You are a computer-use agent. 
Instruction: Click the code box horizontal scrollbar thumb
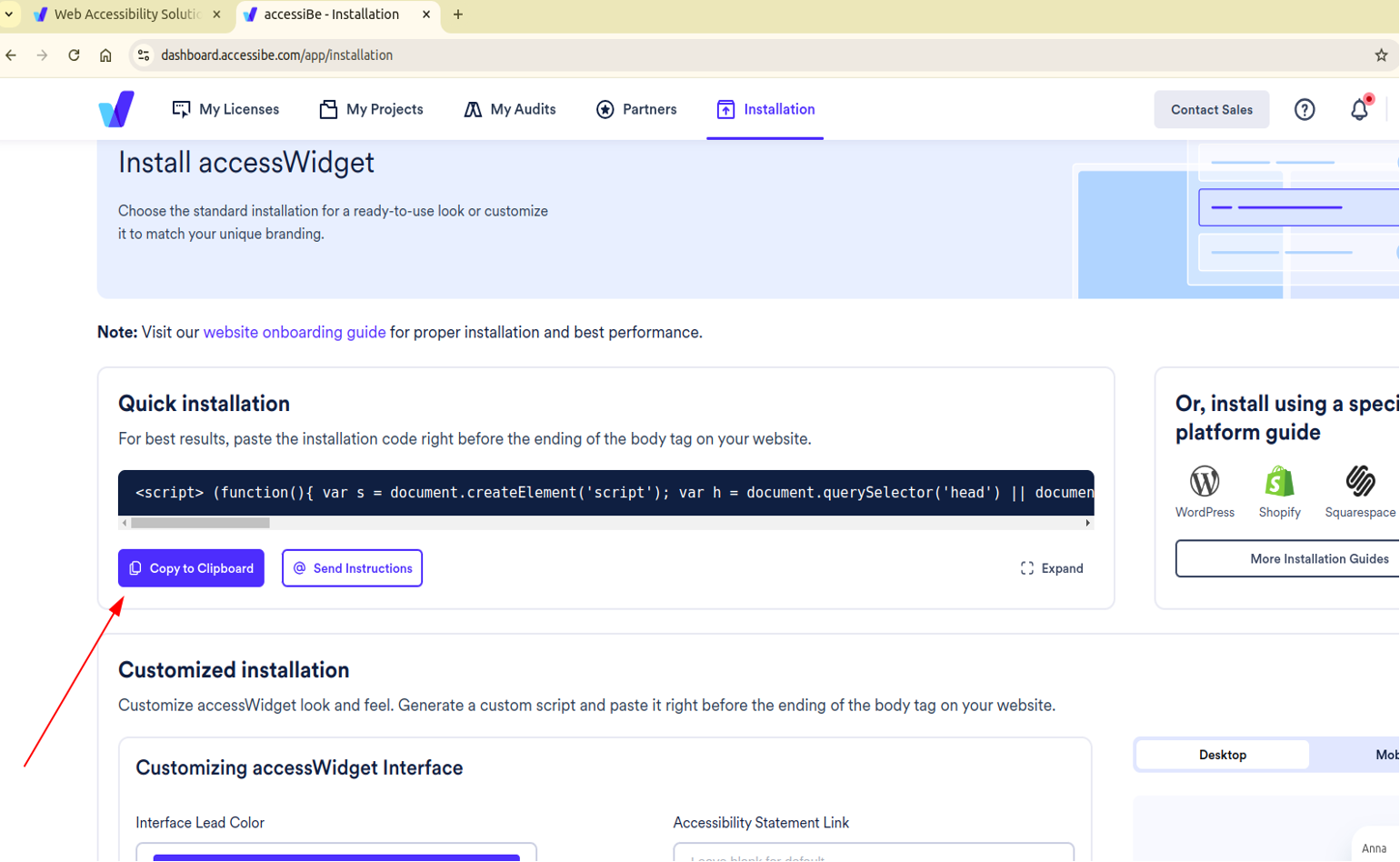click(x=200, y=523)
